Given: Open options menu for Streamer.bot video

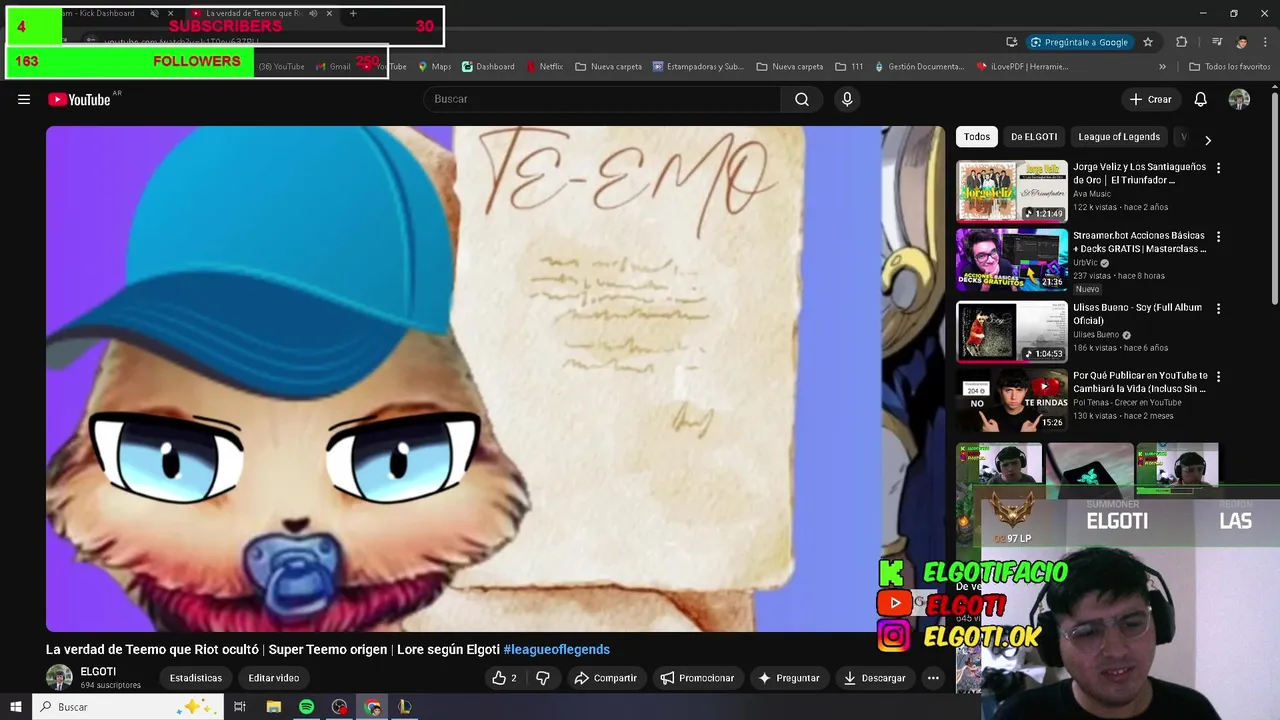Looking at the screenshot, I should tap(1218, 237).
